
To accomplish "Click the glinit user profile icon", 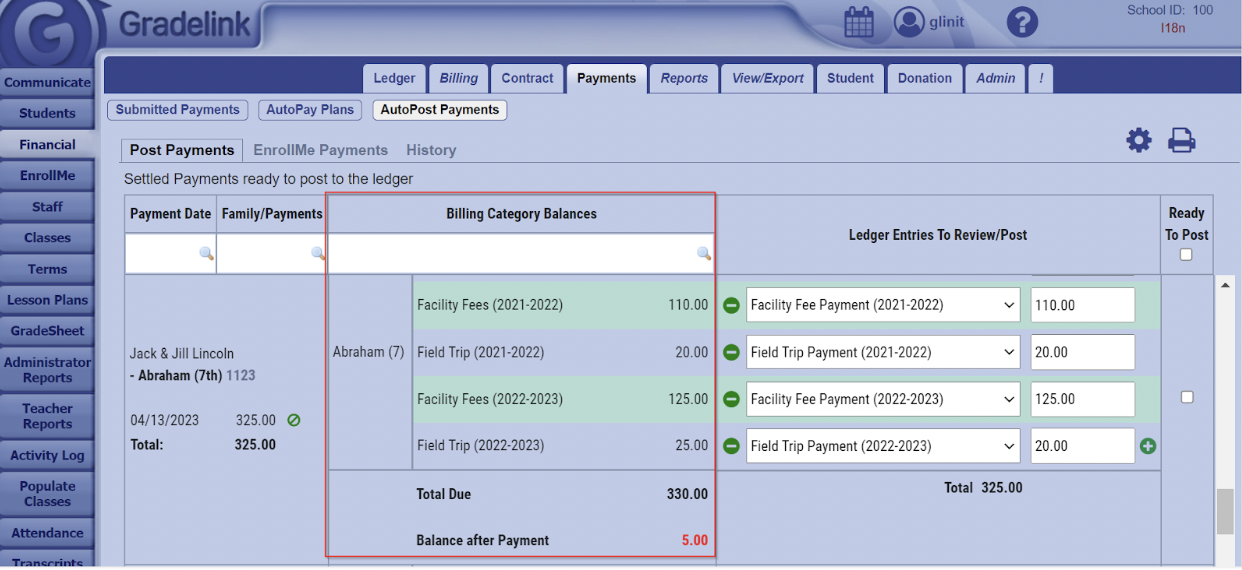I will pyautogui.click(x=909, y=22).
